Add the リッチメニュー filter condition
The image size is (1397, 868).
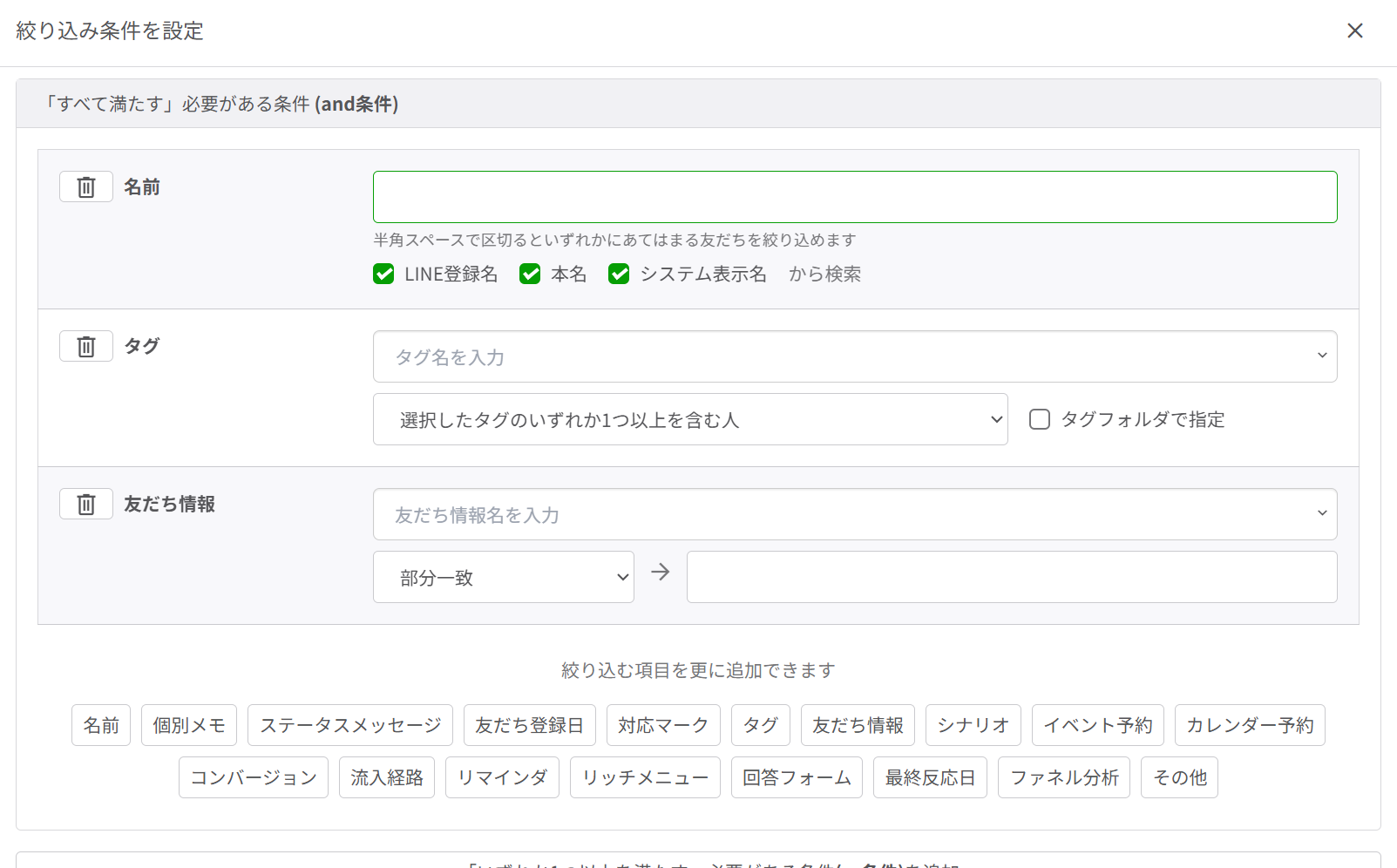click(x=645, y=778)
